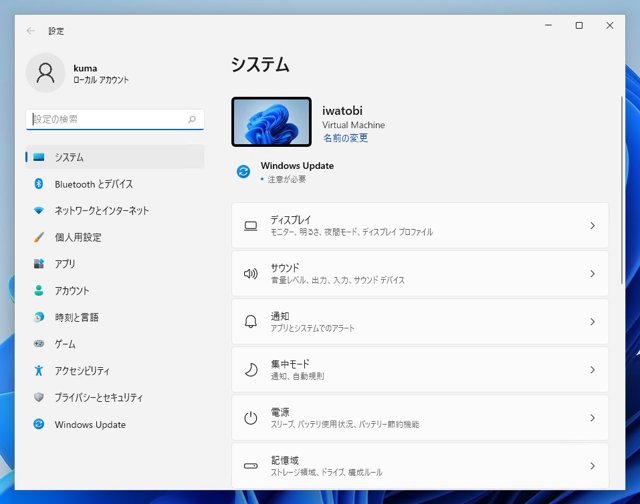Screen dimensions: 640x504
Task: Click the 記憶域 storage drive icon
Action: tap(251, 466)
